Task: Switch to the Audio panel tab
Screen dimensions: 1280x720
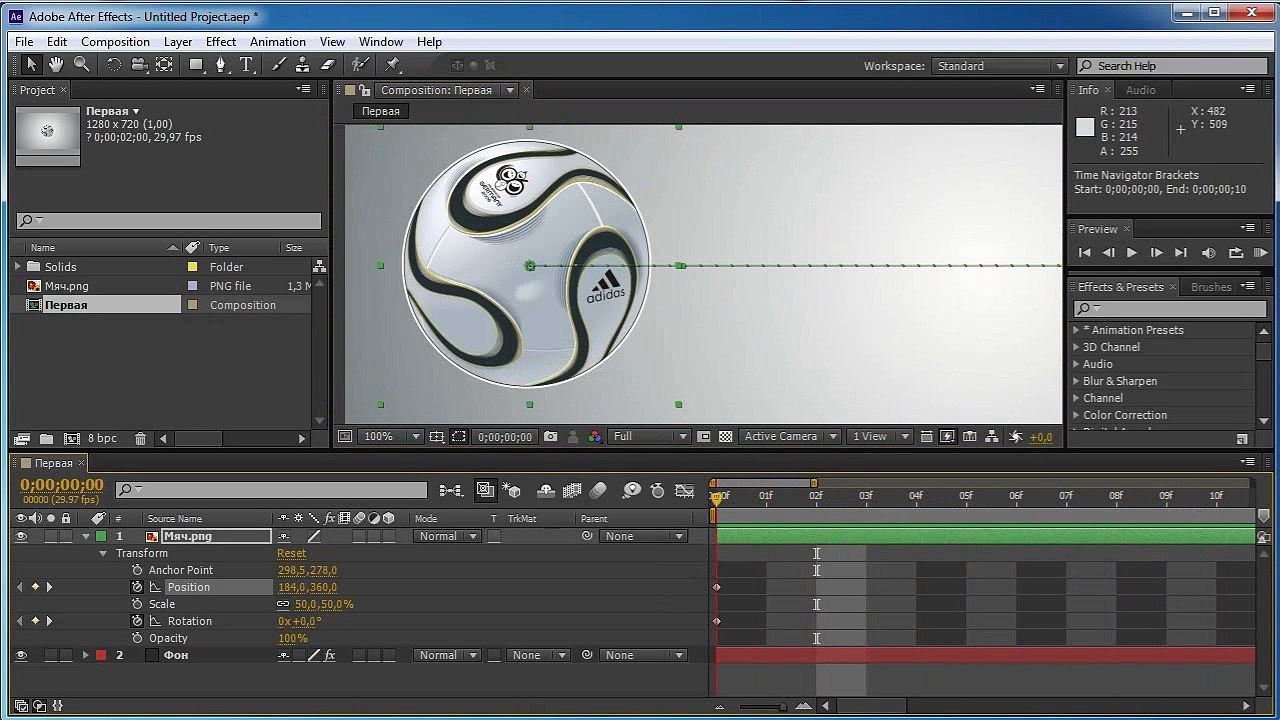Action: [x=1140, y=90]
